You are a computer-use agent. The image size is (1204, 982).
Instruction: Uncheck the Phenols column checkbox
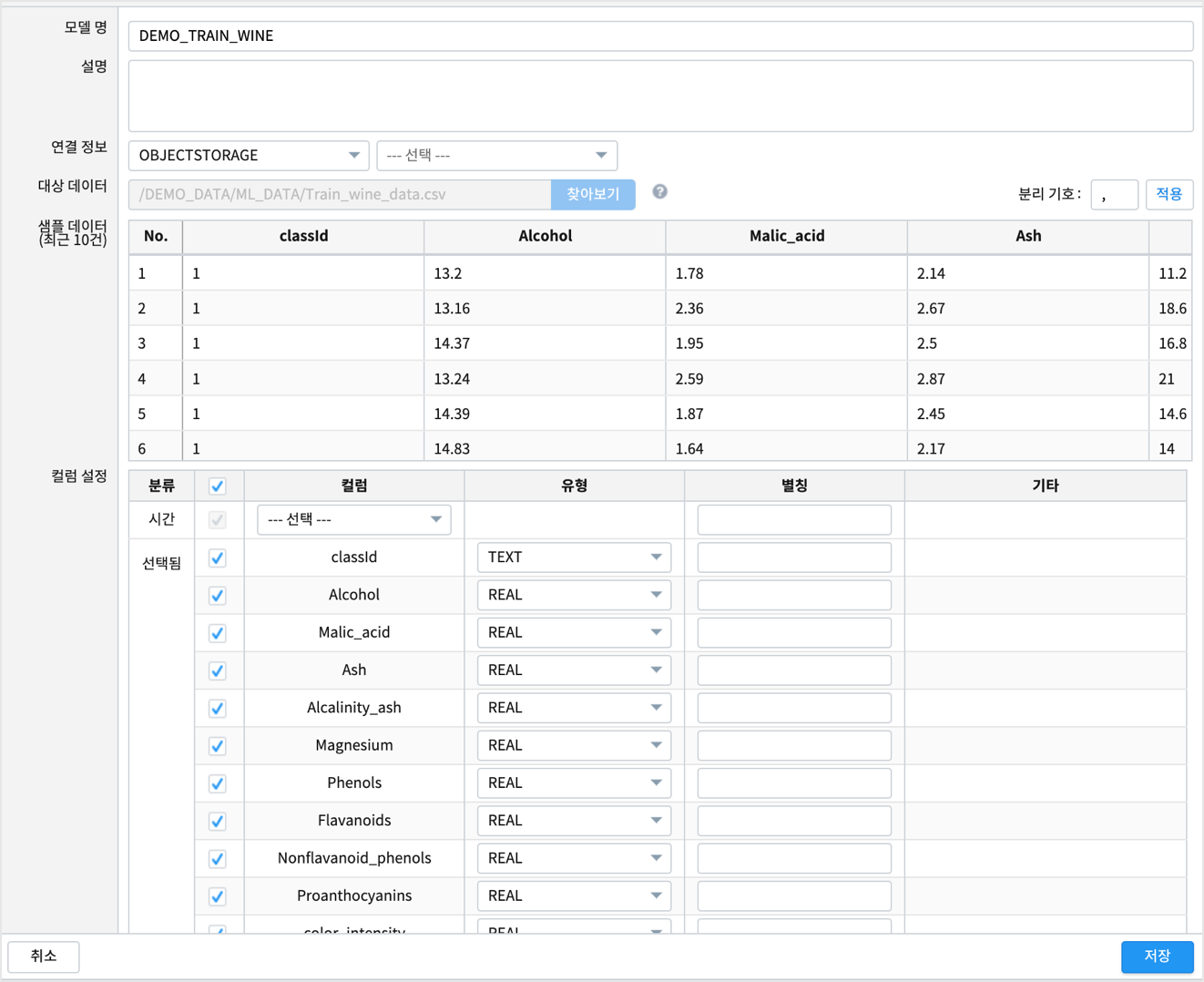point(218,783)
